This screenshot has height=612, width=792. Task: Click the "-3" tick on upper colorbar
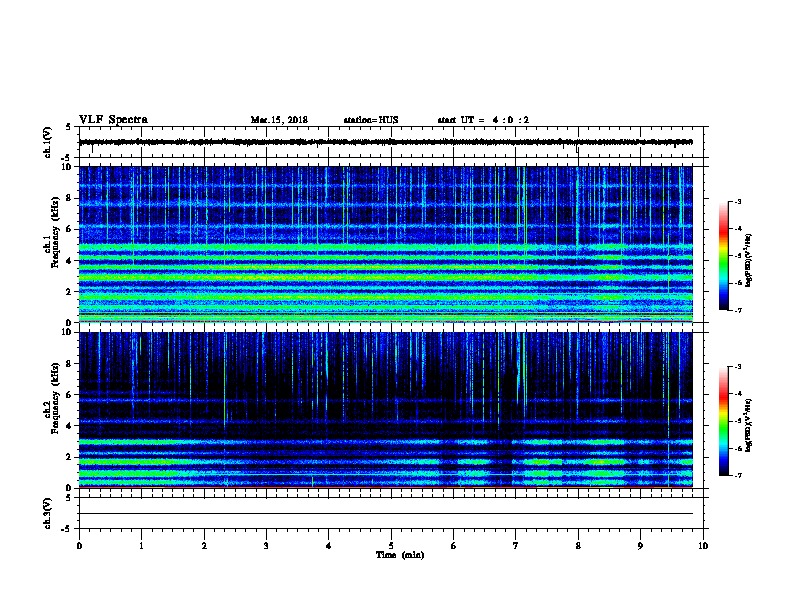click(738, 201)
